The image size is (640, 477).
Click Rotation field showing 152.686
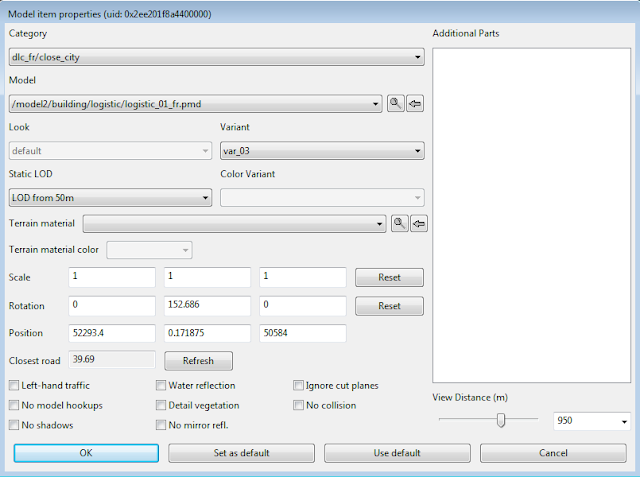click(207, 306)
